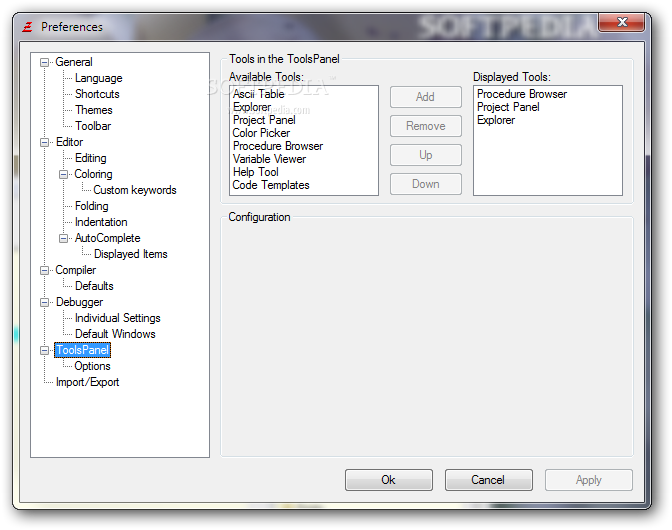Collapse the AutoComplete tree node
Viewport: 672px width, 530px height.
[x=63, y=238]
